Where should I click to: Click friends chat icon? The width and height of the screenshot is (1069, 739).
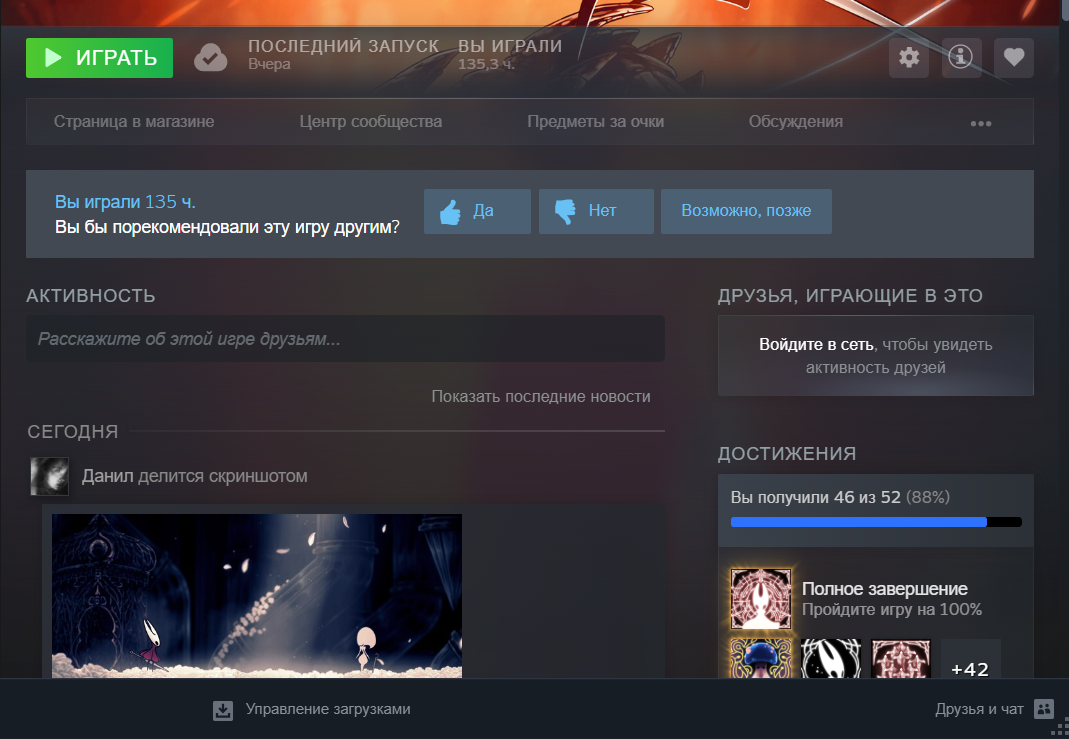click(x=1044, y=709)
